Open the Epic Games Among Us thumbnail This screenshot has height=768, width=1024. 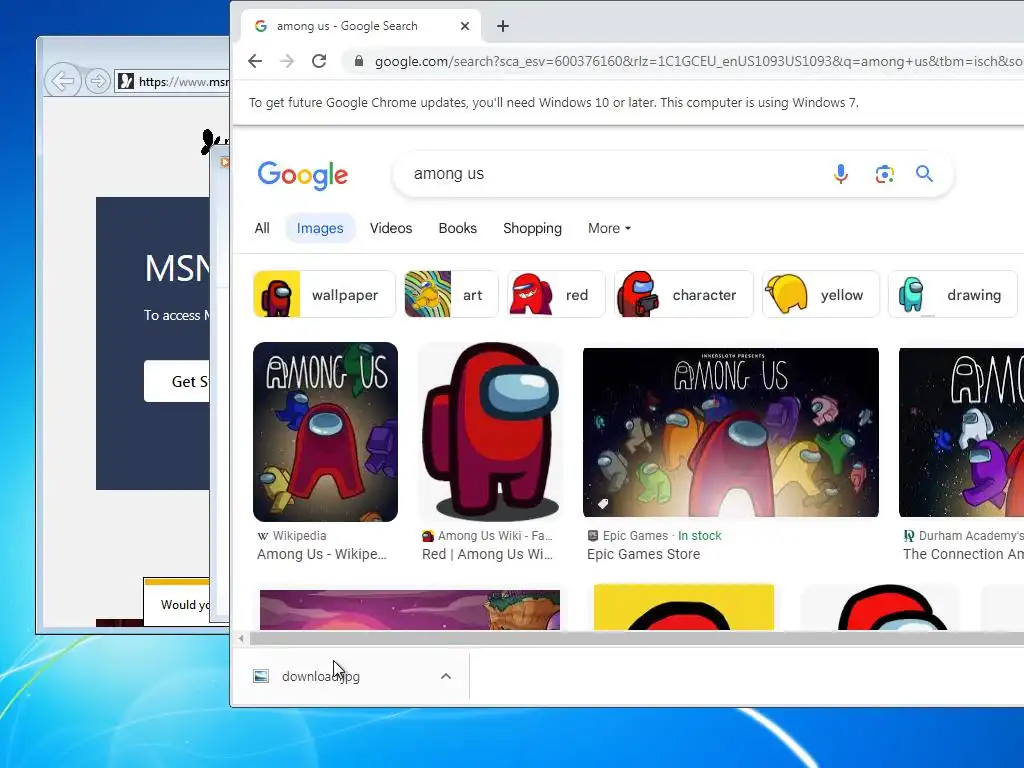point(731,432)
